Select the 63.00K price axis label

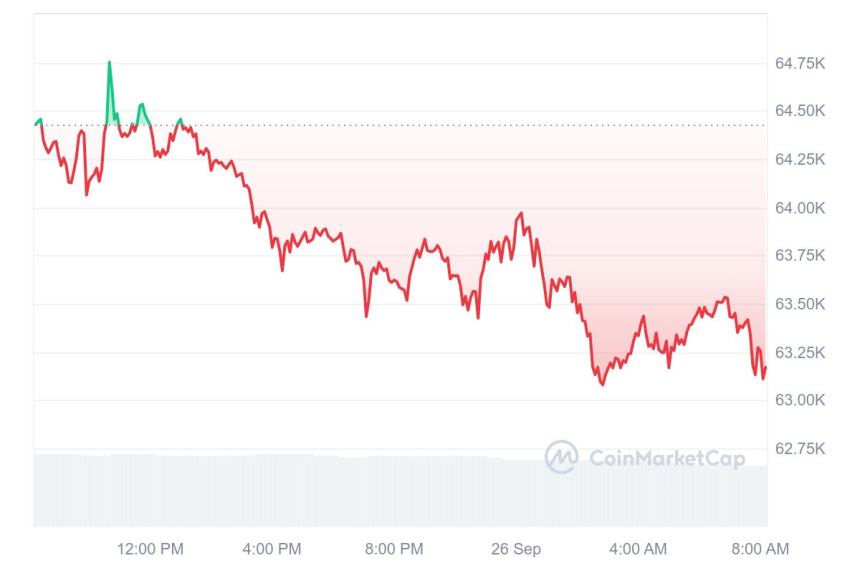(x=800, y=400)
